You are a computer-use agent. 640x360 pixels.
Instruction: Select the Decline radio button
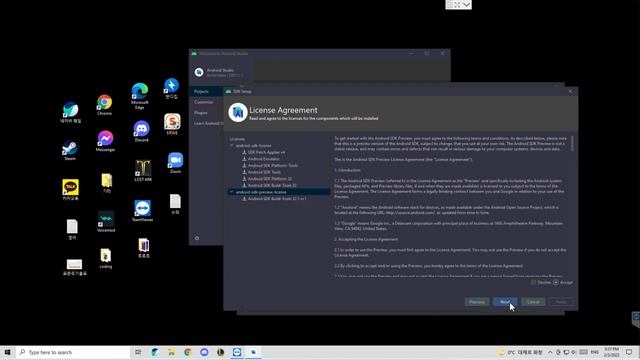coord(533,282)
